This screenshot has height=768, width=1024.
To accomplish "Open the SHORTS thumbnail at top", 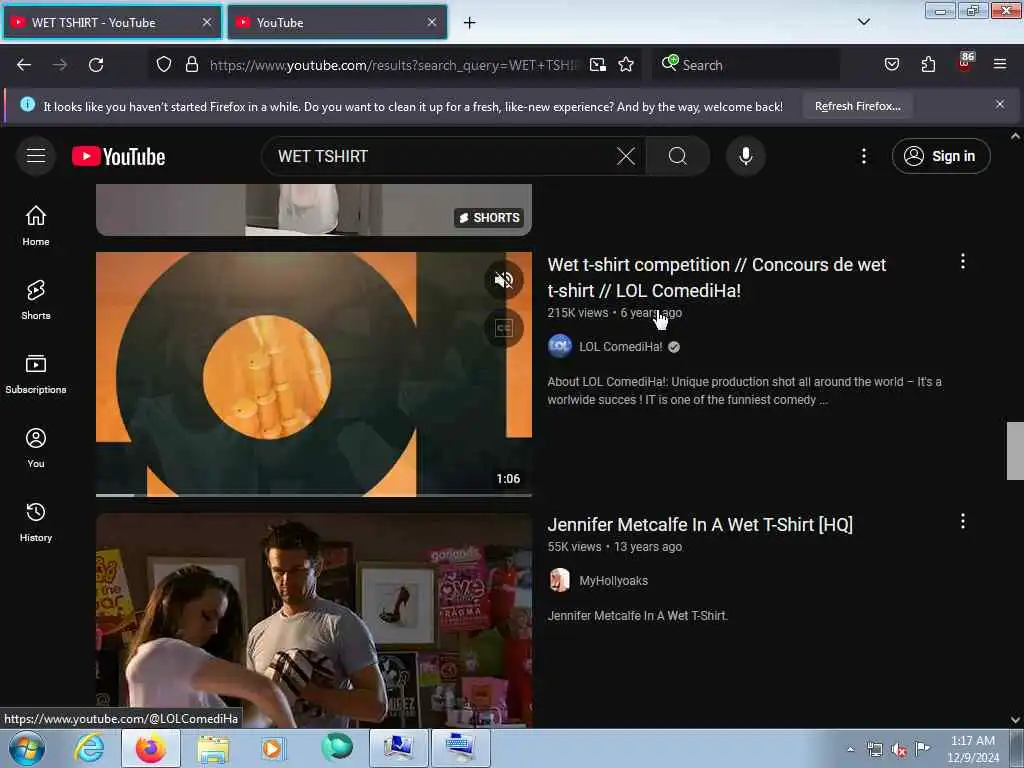I will coord(314,210).
